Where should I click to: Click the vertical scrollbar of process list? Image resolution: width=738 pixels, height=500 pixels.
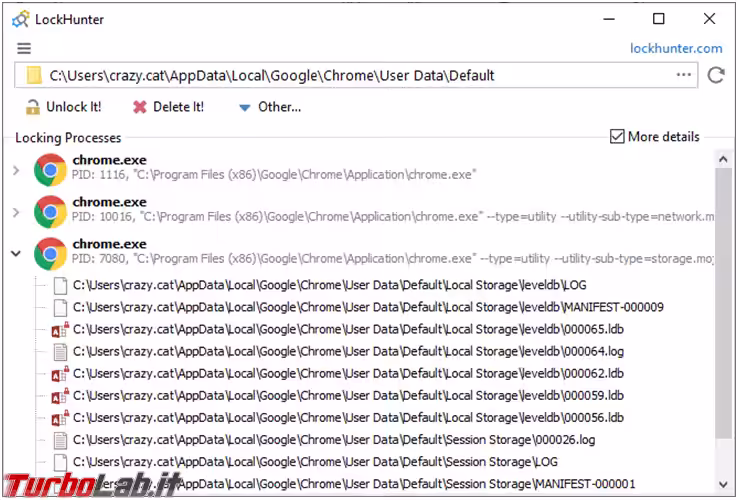(x=724, y=300)
